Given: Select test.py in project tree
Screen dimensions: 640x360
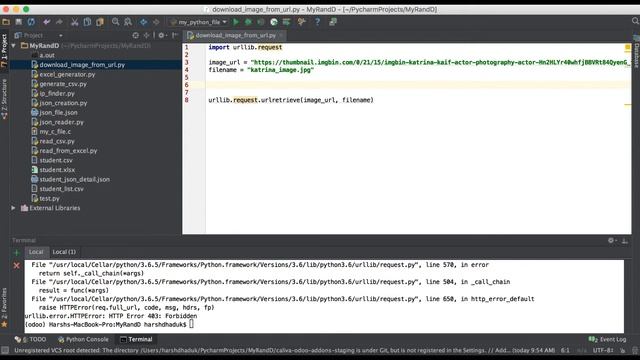Looking at the screenshot, I should tap(46, 198).
